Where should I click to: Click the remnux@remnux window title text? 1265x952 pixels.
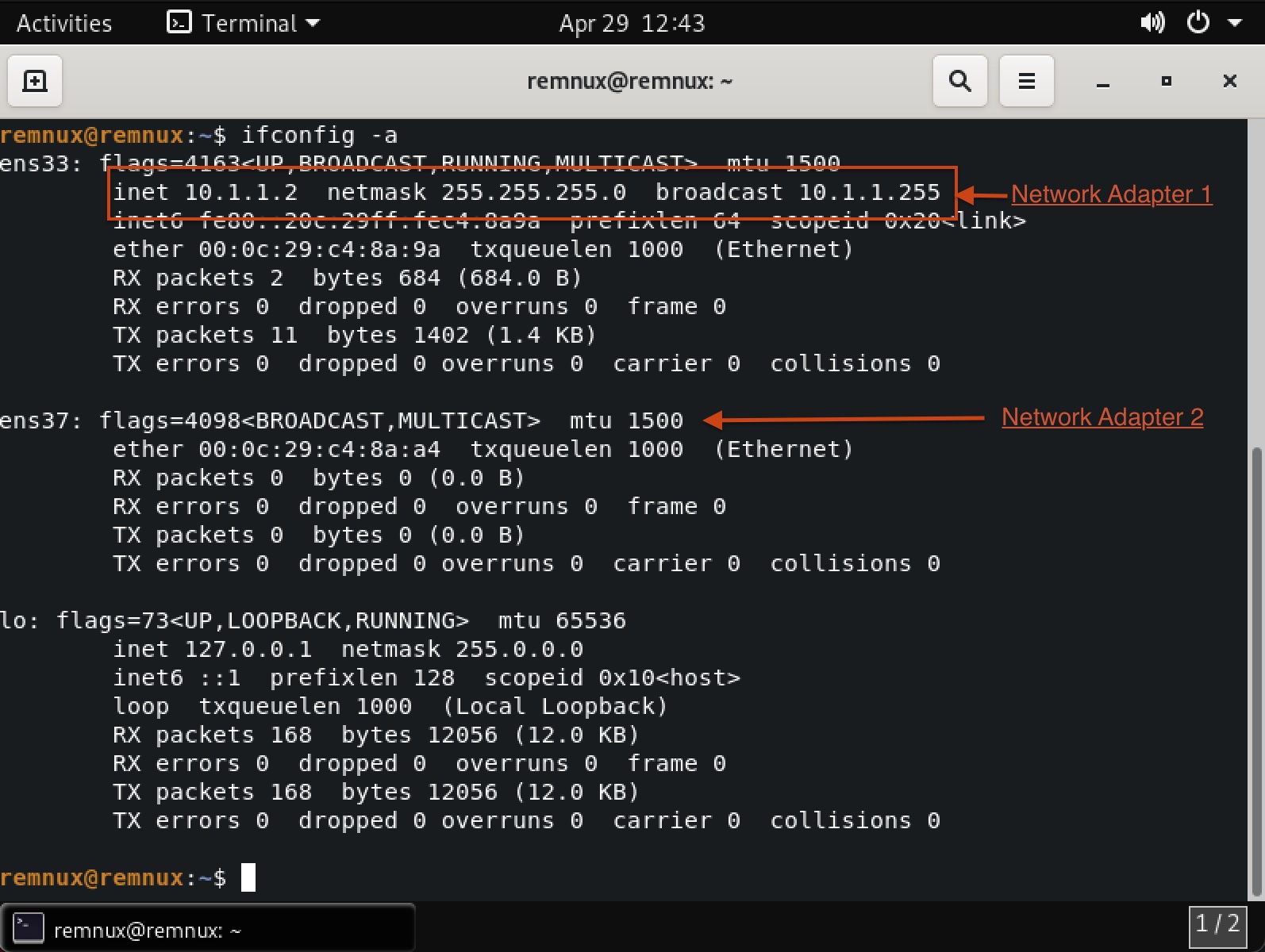(629, 81)
